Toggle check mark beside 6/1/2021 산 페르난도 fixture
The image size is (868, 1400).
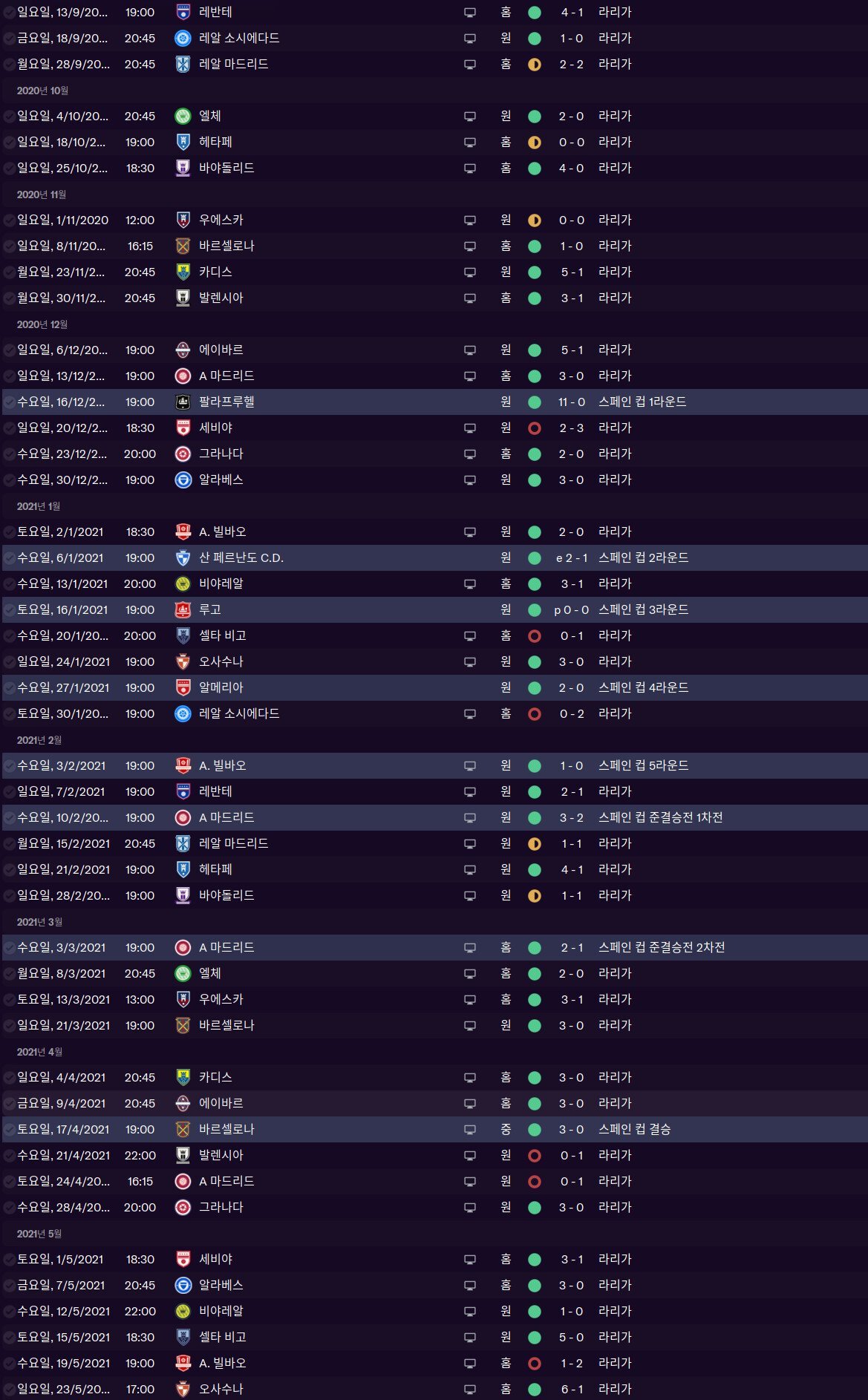pos(9,558)
